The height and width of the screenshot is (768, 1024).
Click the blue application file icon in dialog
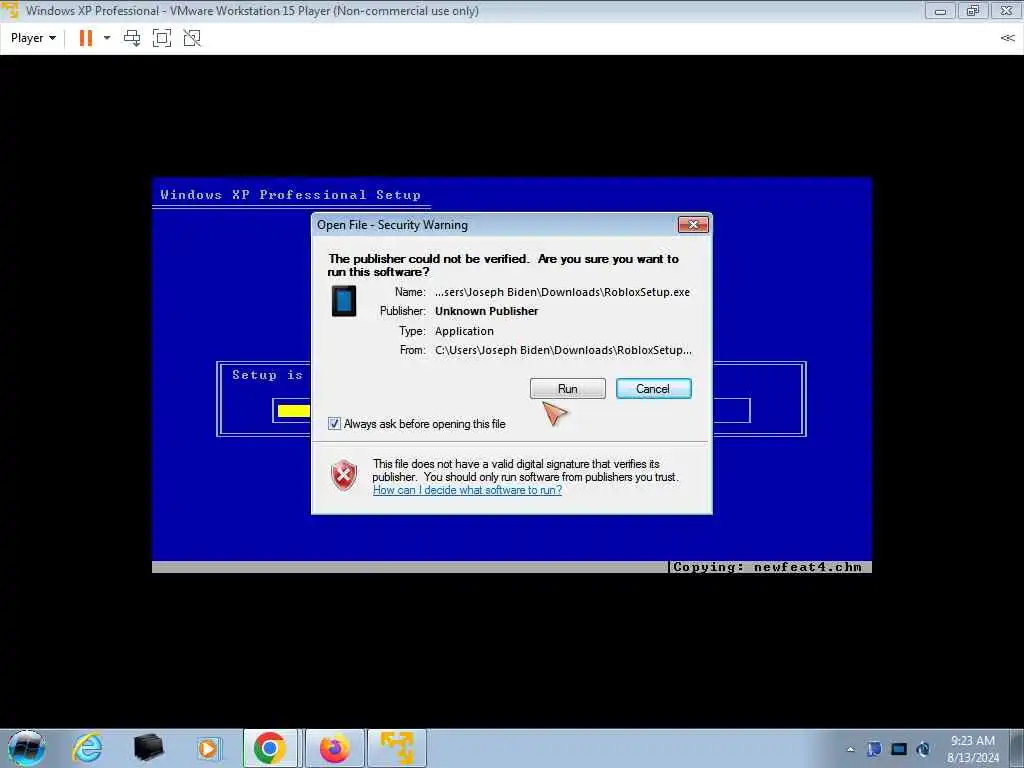pos(344,301)
